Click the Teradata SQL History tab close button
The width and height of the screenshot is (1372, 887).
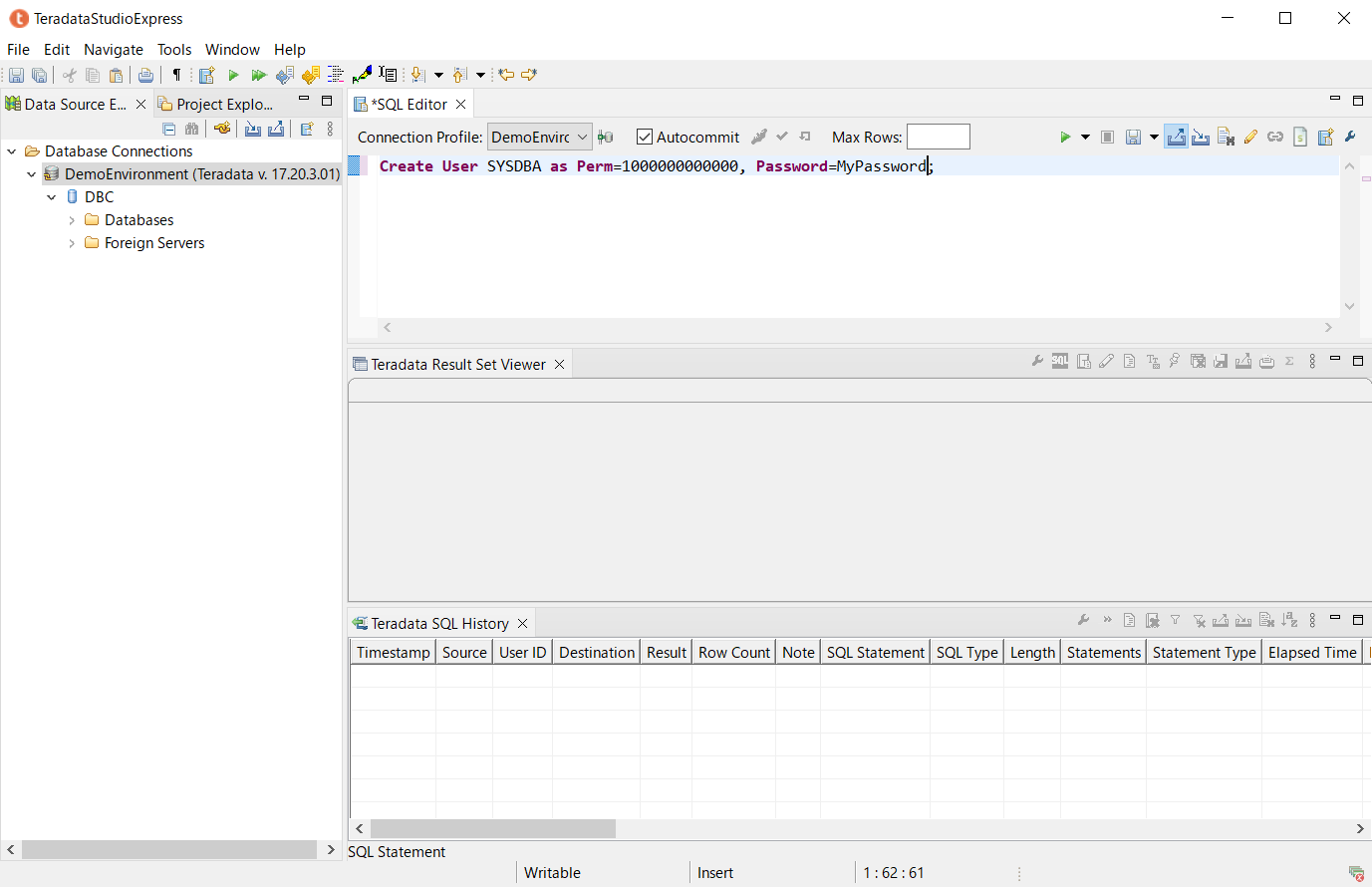(x=523, y=623)
